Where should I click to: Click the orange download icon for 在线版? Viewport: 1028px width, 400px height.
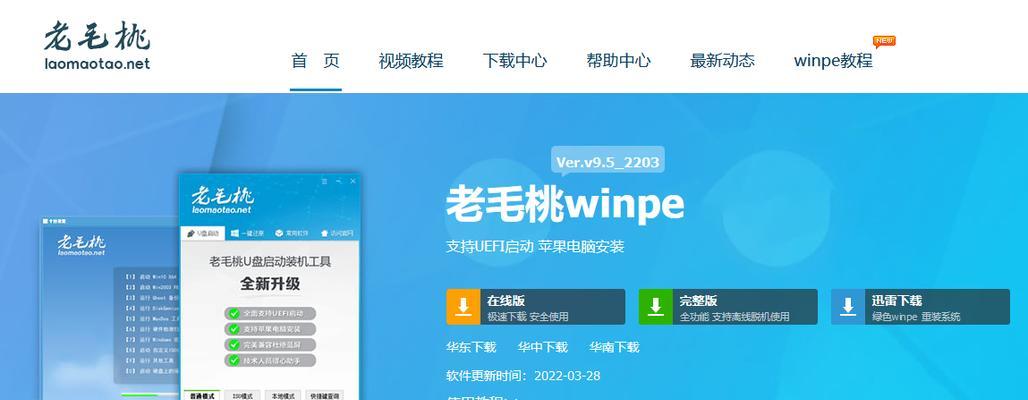[463, 306]
